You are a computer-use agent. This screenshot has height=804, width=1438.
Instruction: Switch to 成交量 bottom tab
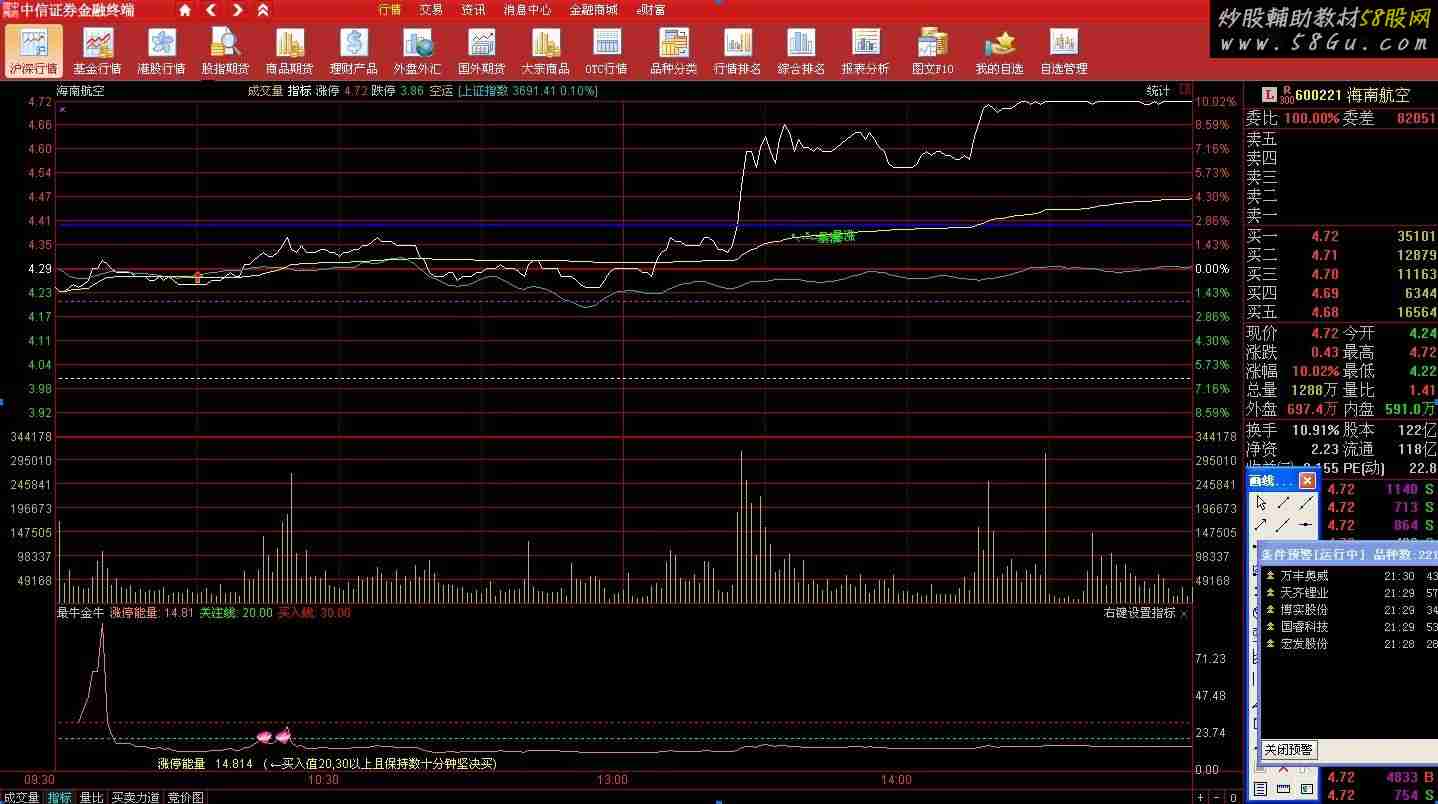point(20,797)
